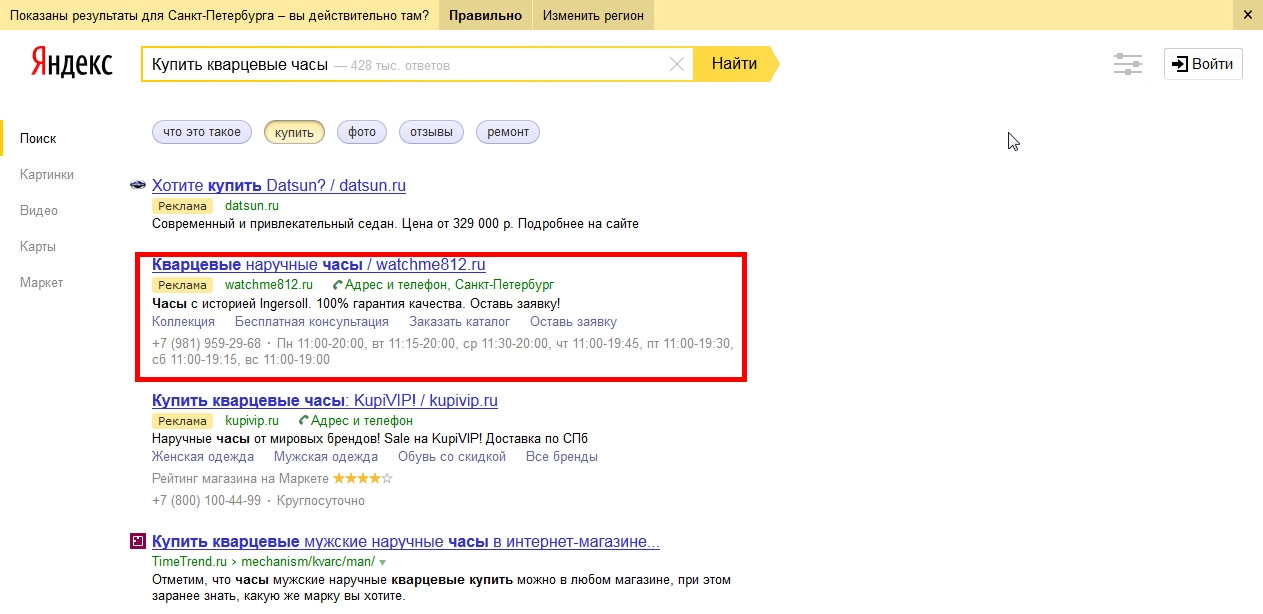The image size is (1263, 614).
Task: Click the Реклама label under the watchme812 ad
Action: tap(183, 285)
